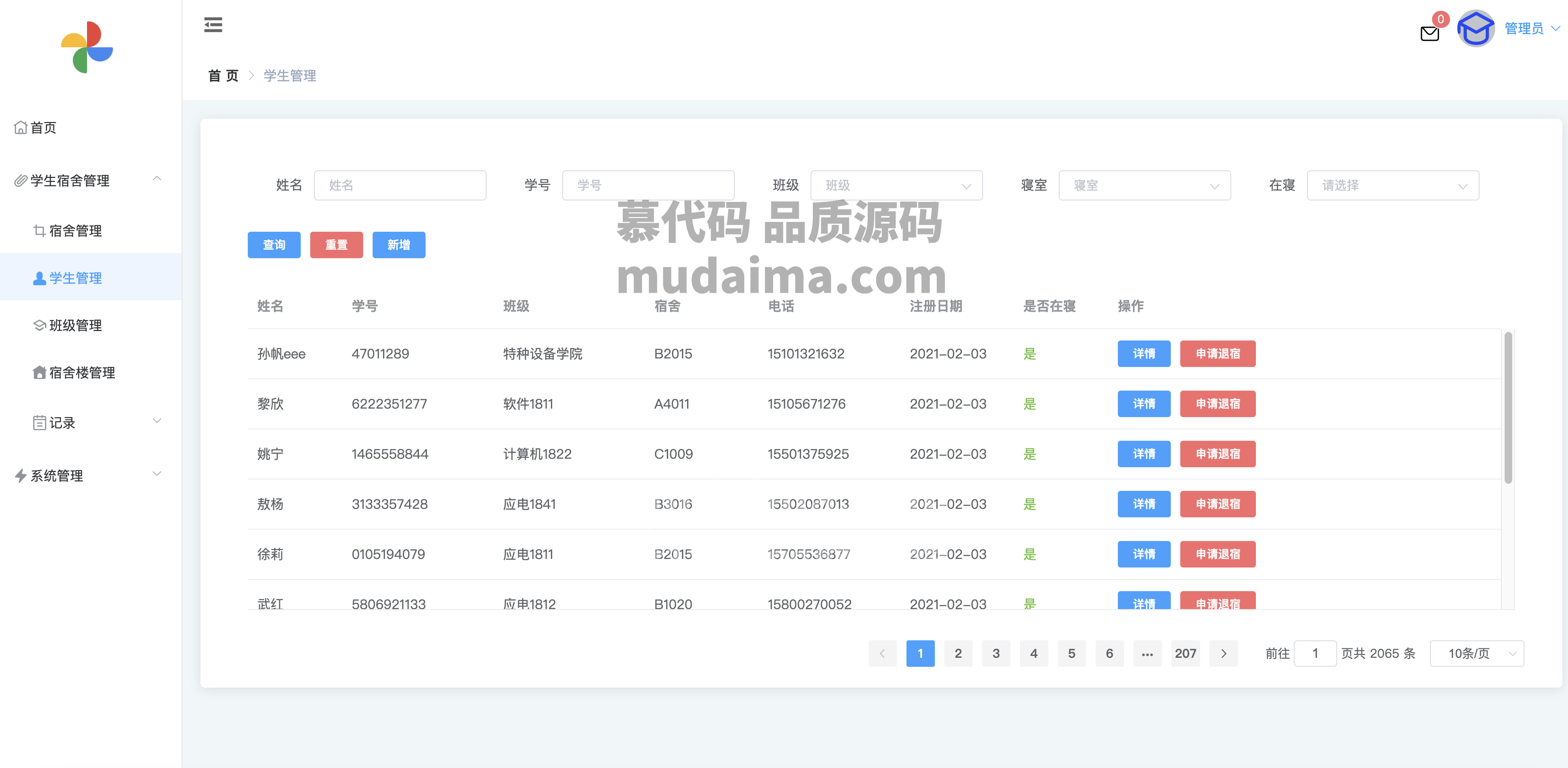
Task: Click 申请退宿 for 敖杨
Action: point(1218,505)
